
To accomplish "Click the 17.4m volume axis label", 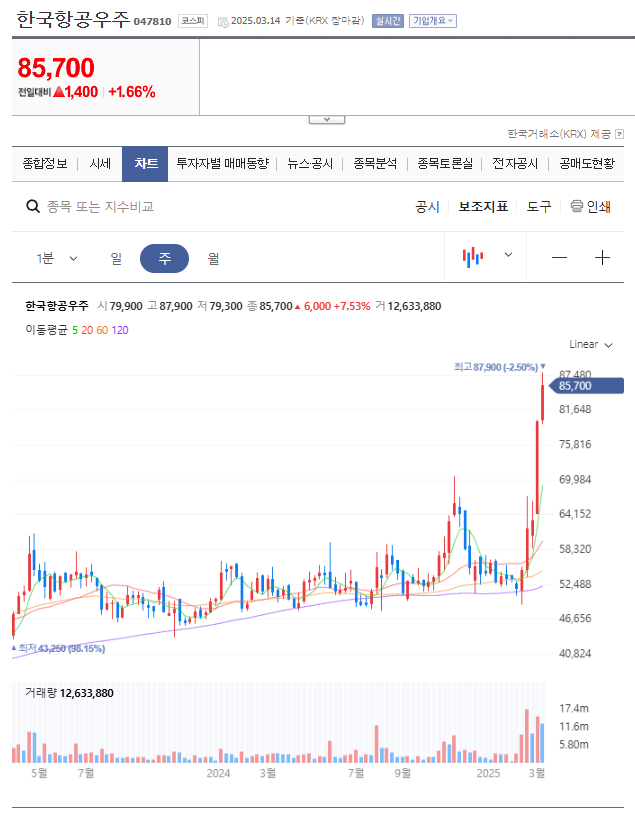I will (574, 709).
